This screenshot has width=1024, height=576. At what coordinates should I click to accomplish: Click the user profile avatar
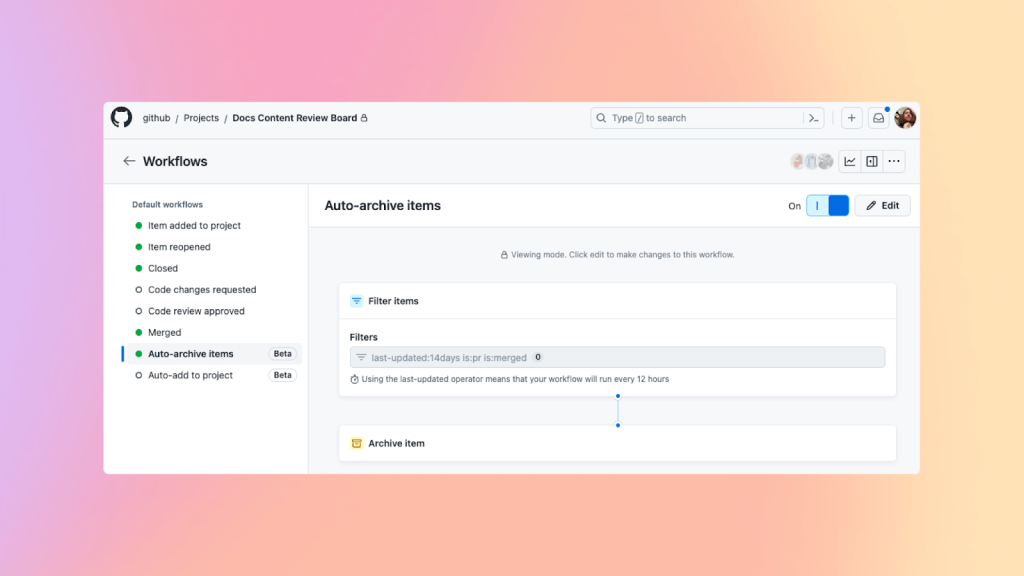[x=905, y=118]
